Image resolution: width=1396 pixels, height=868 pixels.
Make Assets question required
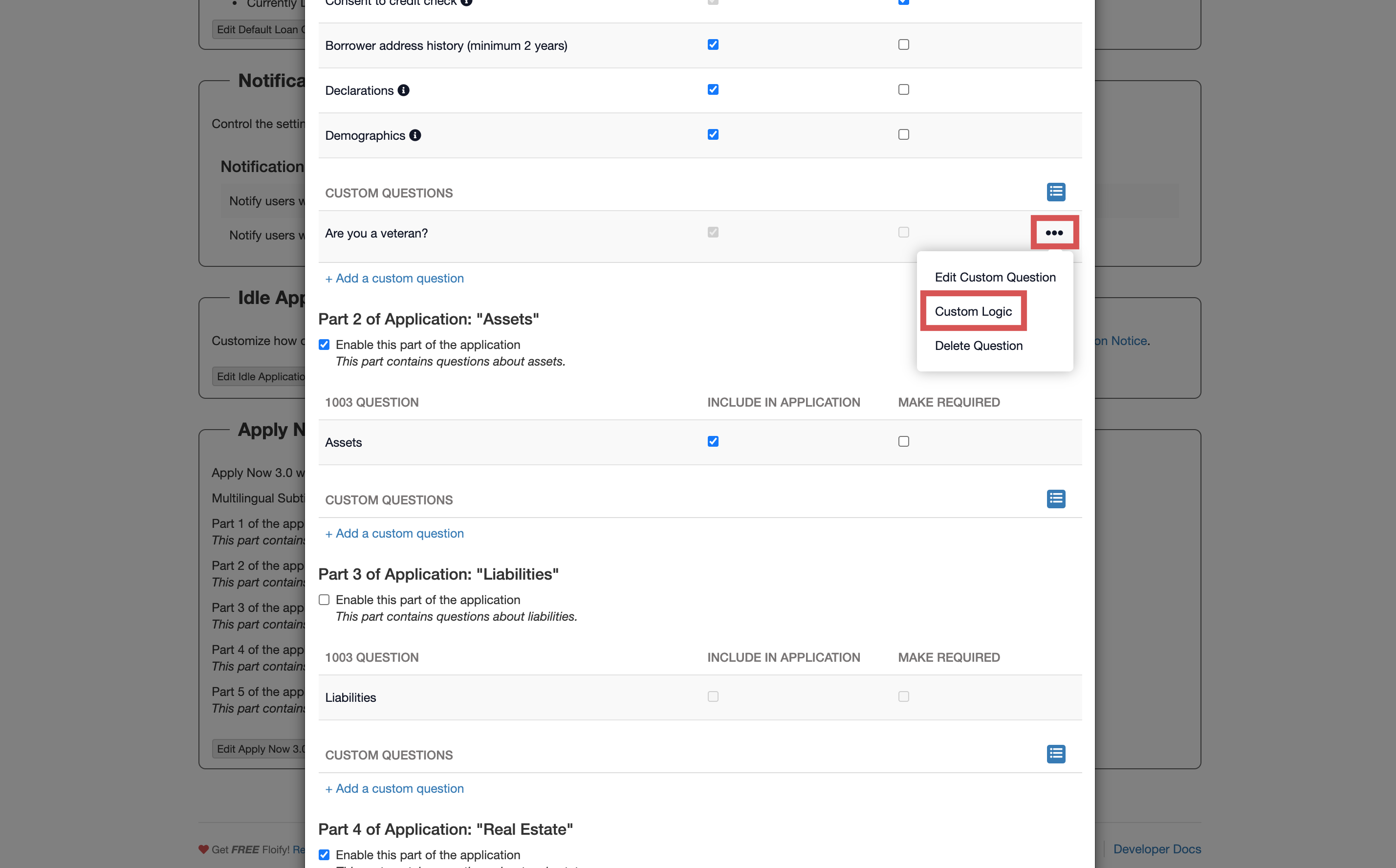903,441
